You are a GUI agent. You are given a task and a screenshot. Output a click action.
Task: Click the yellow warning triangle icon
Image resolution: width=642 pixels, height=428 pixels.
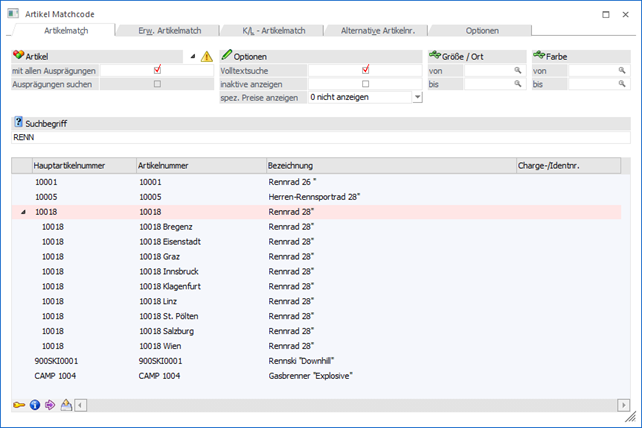point(206,57)
